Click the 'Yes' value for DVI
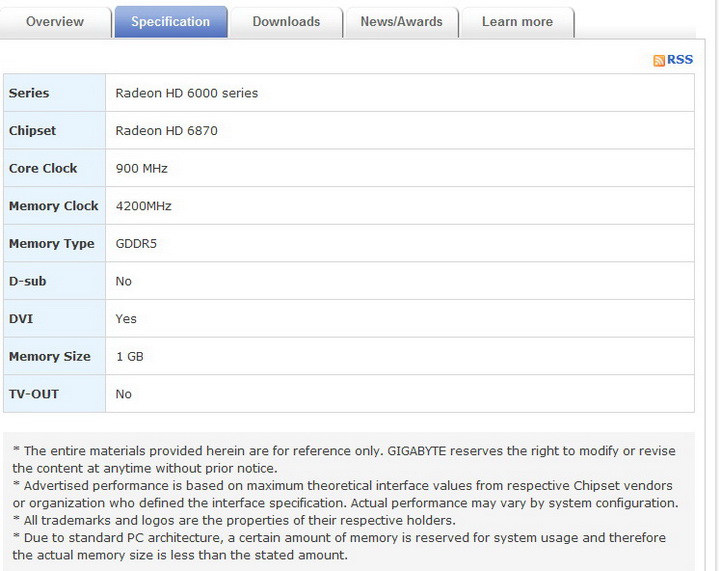This screenshot has width=720, height=571. 126,319
